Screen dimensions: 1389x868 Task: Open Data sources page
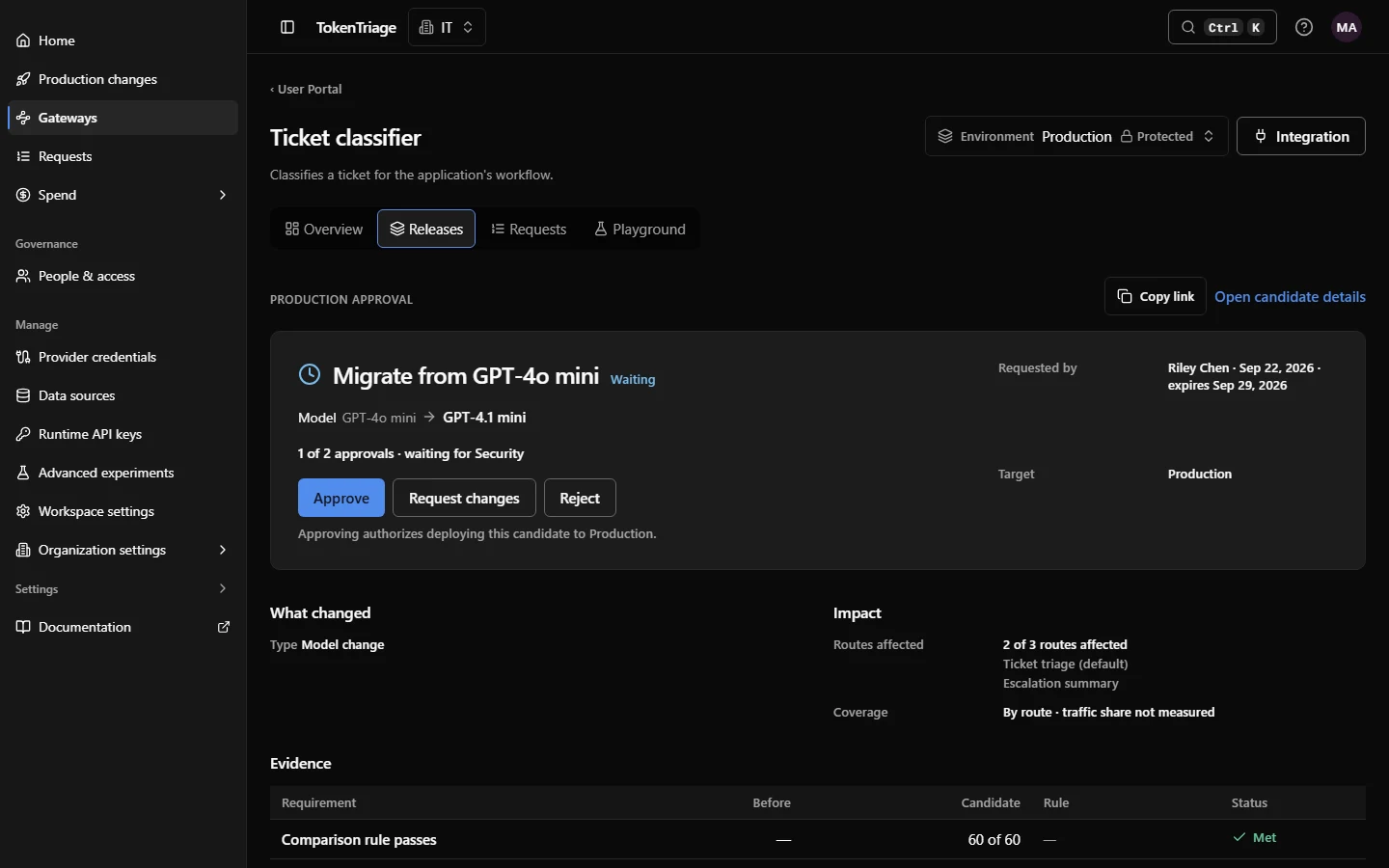[123, 395]
